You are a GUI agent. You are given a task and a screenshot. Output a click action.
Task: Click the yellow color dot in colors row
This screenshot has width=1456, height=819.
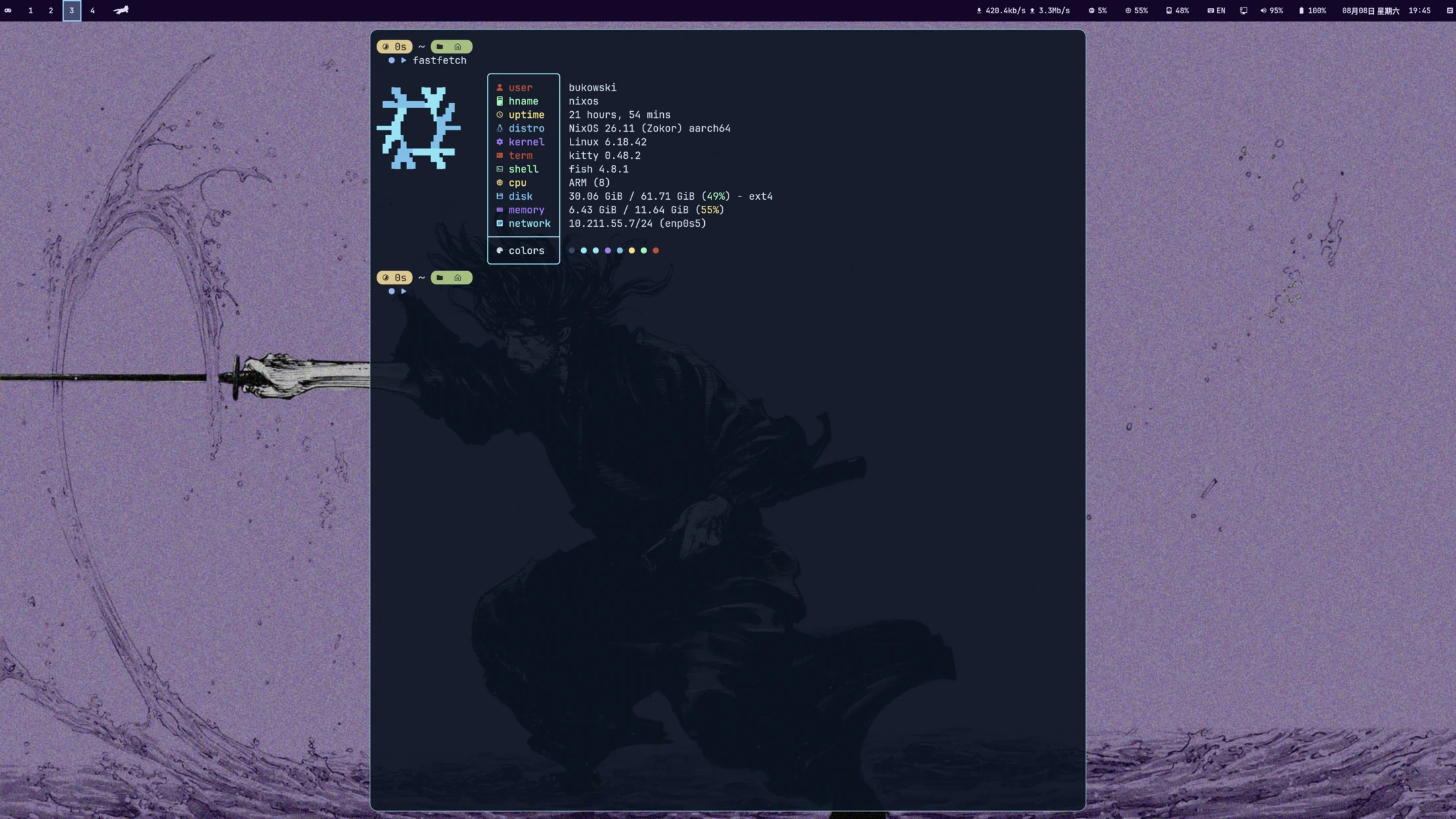point(631,250)
